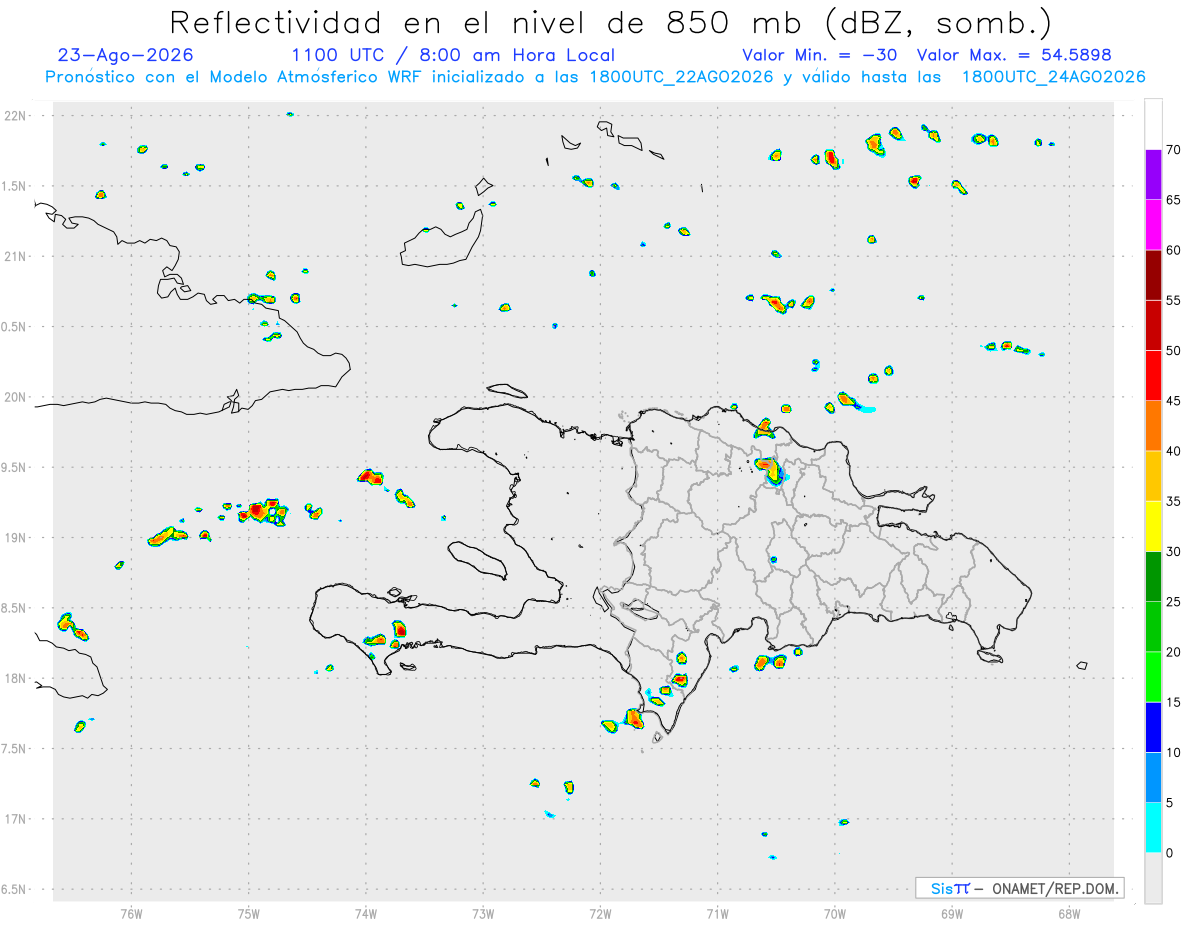Click the '69W' longitude label
The image size is (1200, 927).
pyautogui.click(x=951, y=913)
